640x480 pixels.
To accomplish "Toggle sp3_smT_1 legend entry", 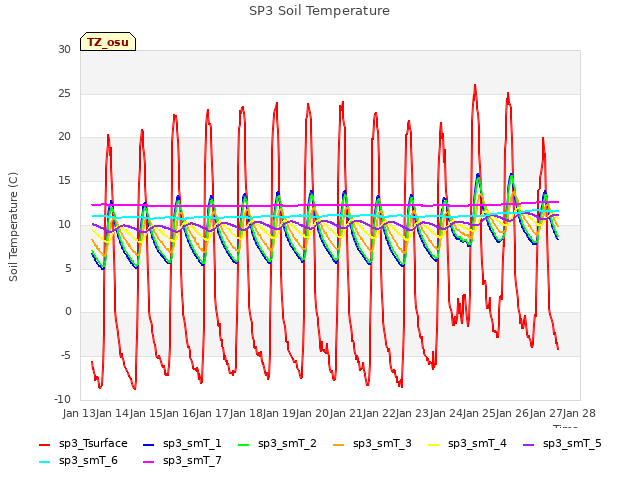I will [x=182, y=444].
